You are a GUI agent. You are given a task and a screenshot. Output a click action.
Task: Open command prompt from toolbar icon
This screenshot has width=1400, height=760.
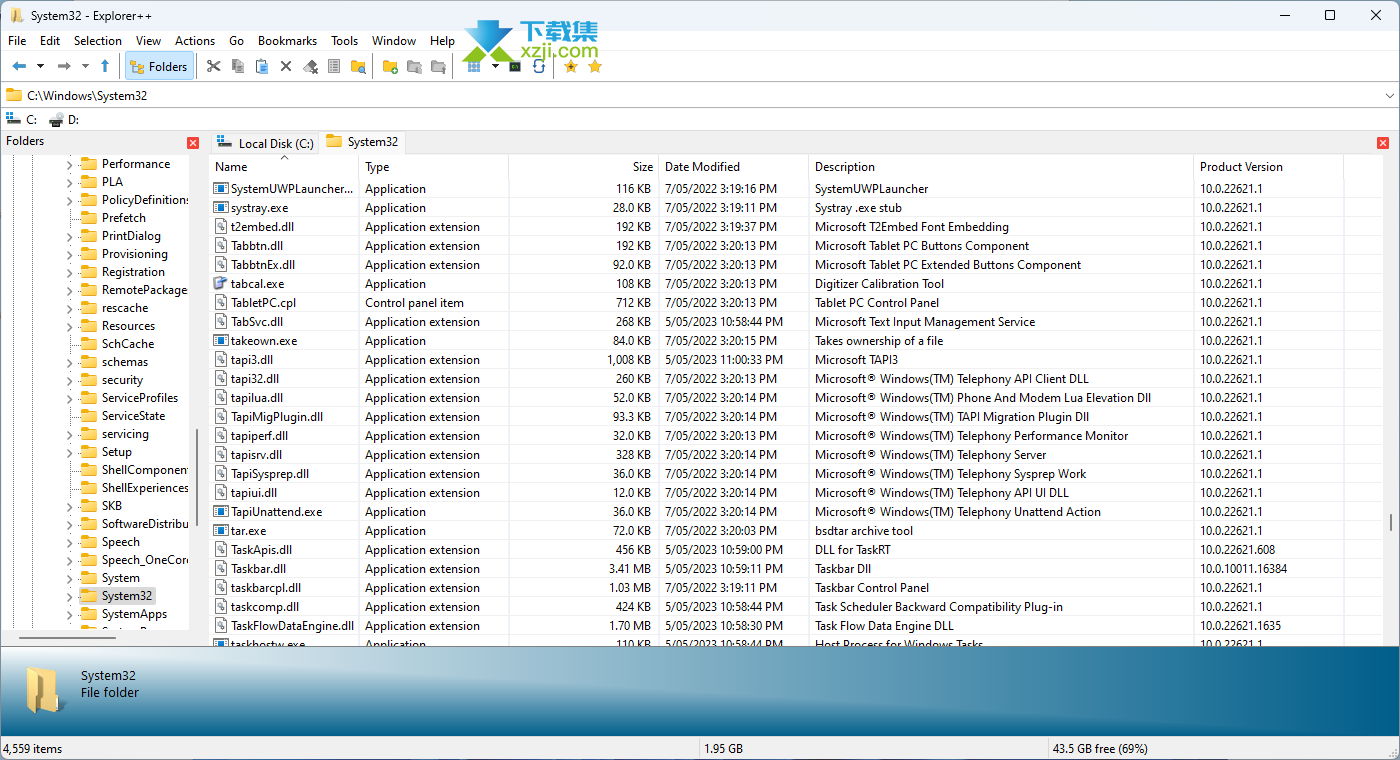tap(515, 66)
